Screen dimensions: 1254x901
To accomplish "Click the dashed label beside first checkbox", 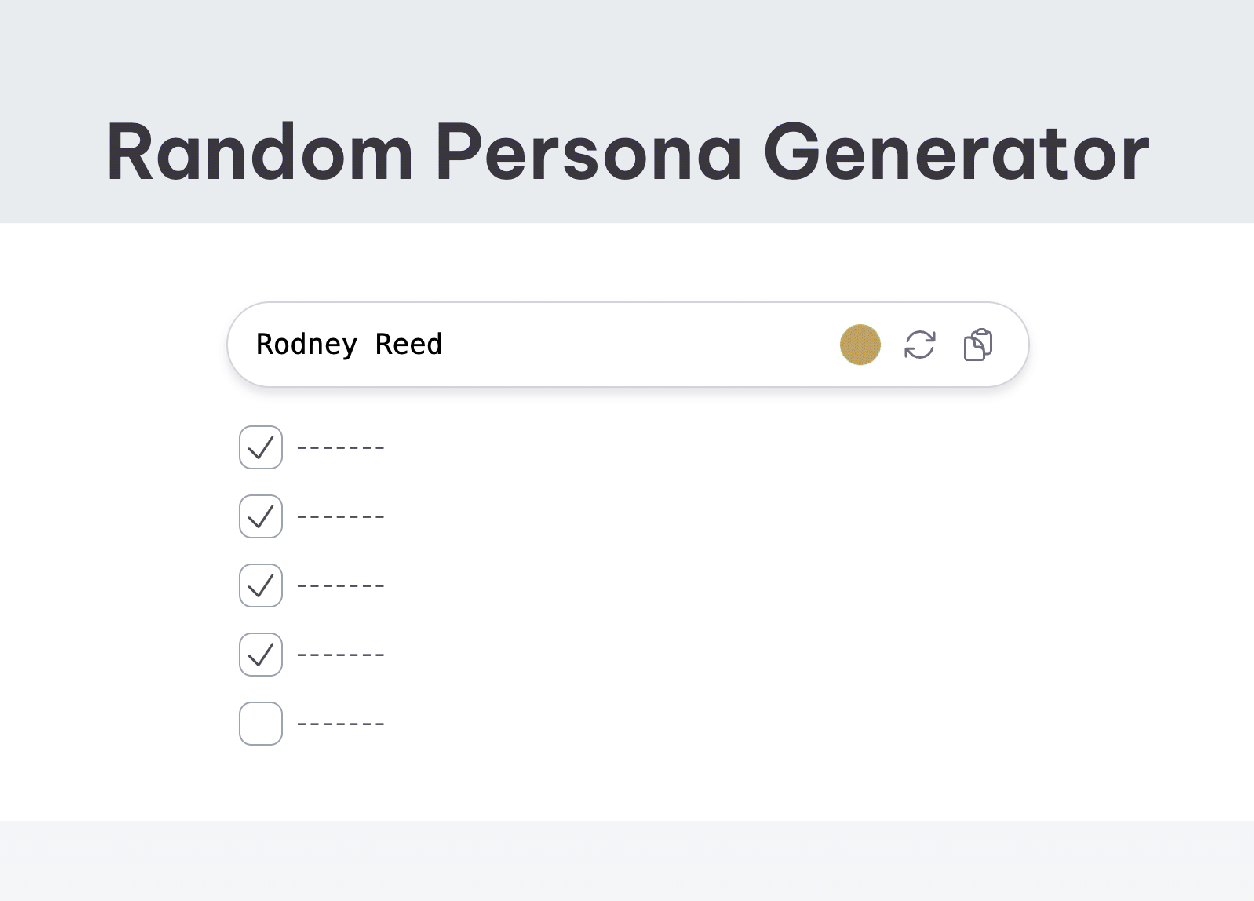I will pyautogui.click(x=341, y=448).
